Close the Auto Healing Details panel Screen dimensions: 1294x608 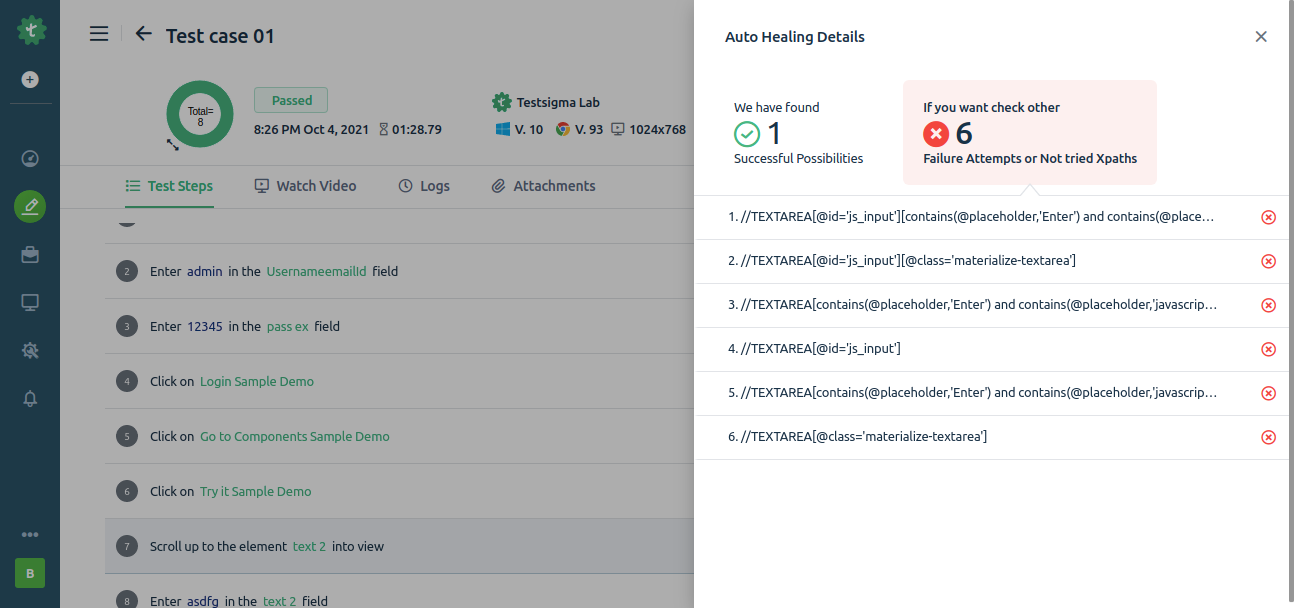(x=1261, y=37)
